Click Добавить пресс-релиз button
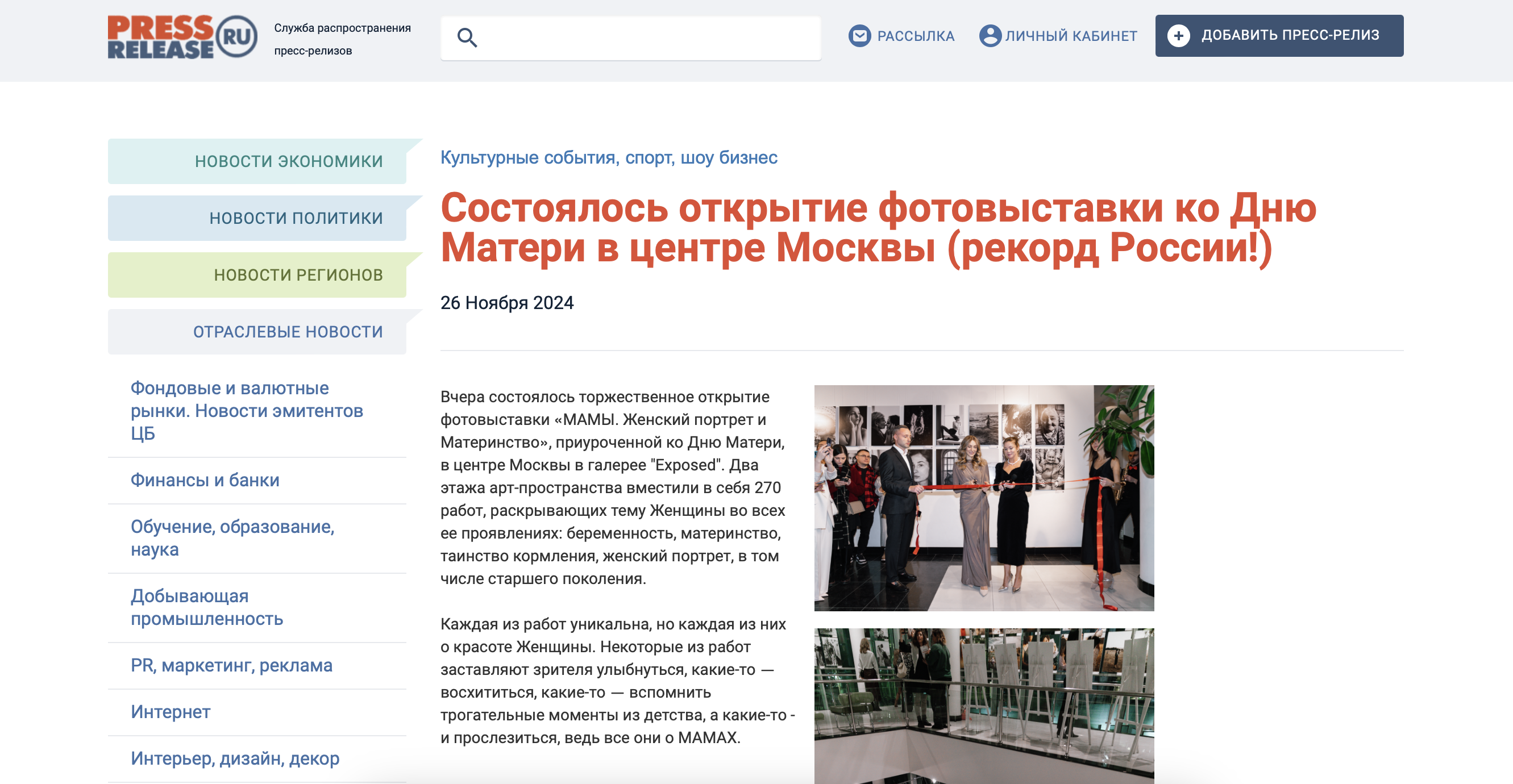 click(x=1279, y=36)
